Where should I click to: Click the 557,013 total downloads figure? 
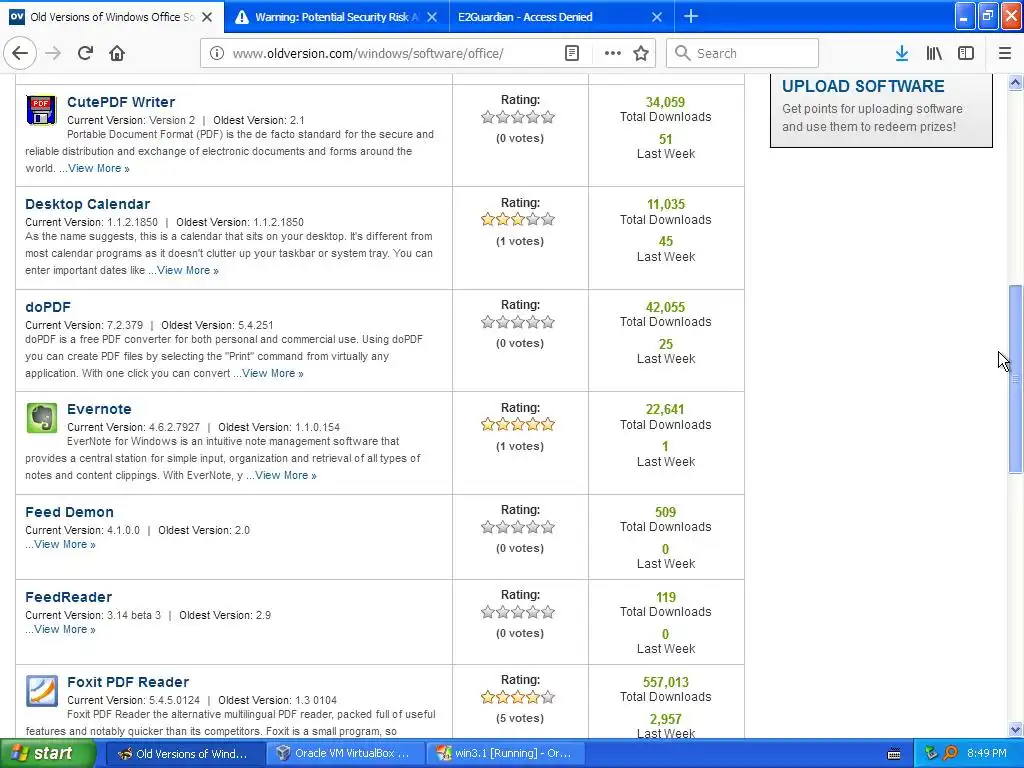(x=665, y=682)
